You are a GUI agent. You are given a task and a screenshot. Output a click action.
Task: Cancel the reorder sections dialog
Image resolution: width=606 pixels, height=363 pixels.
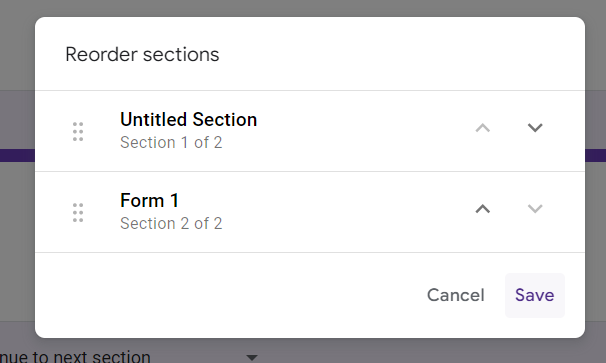tap(455, 295)
